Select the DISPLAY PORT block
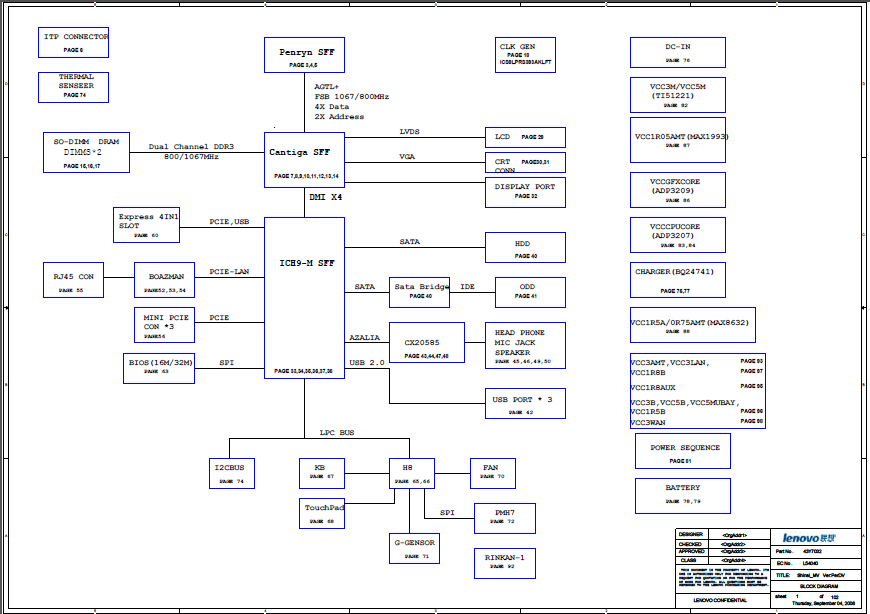The height and width of the screenshot is (614, 870). 525,192
